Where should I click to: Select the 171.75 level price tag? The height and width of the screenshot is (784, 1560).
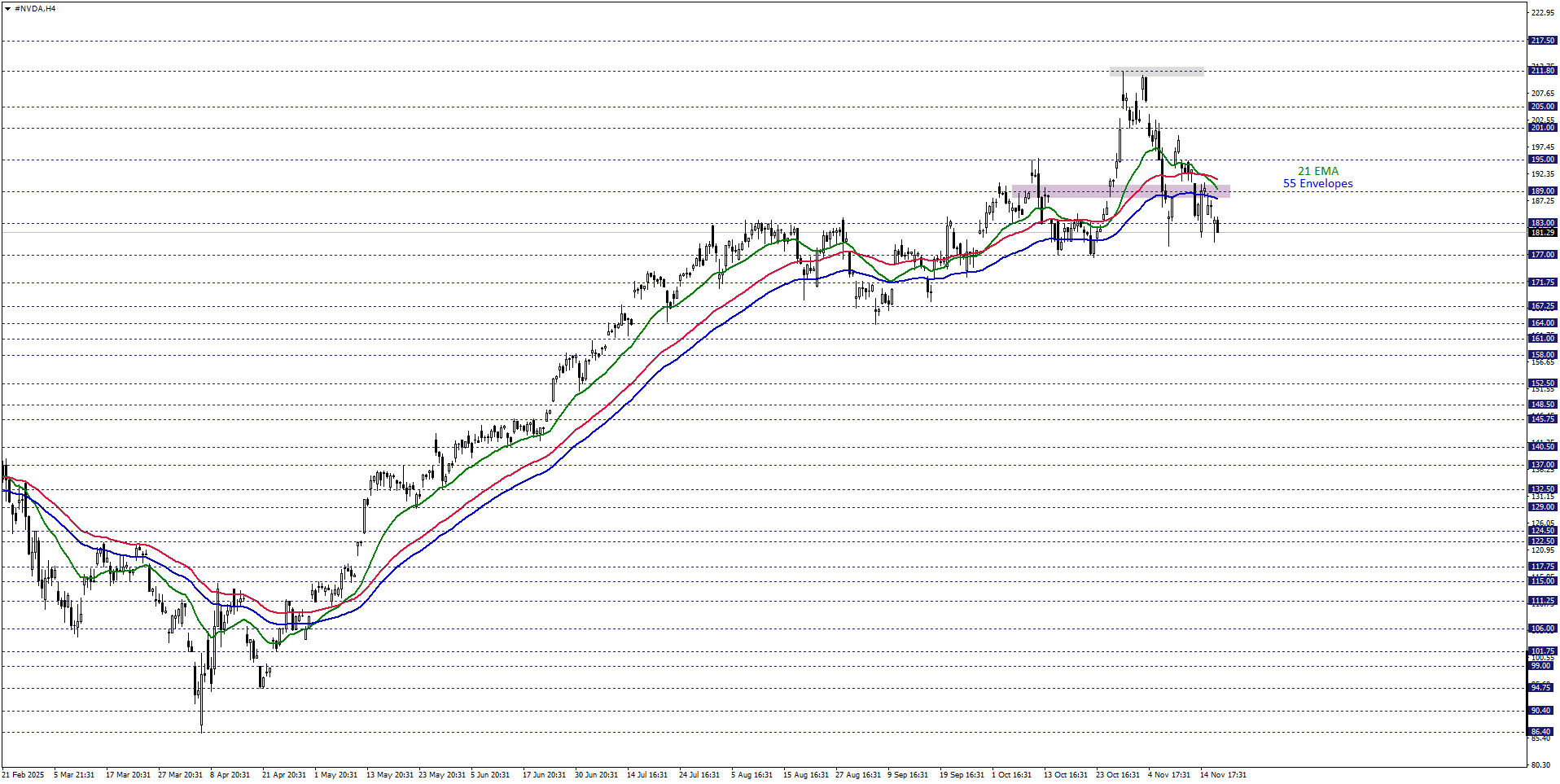[1542, 283]
